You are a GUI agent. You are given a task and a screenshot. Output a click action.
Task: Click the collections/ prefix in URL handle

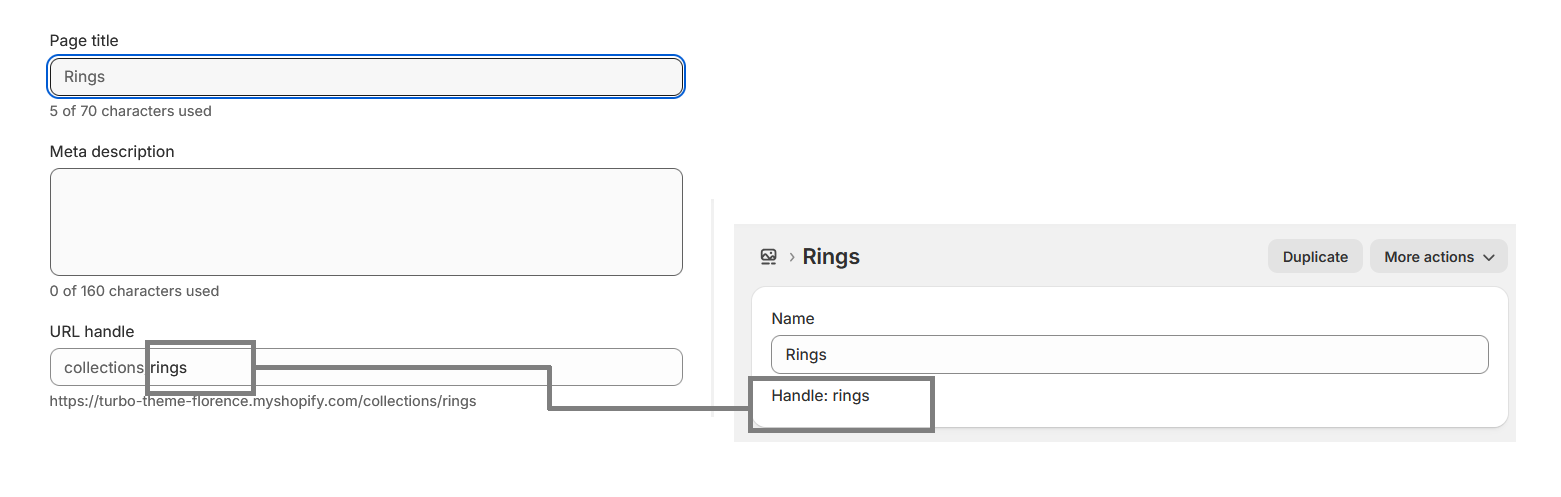106,368
